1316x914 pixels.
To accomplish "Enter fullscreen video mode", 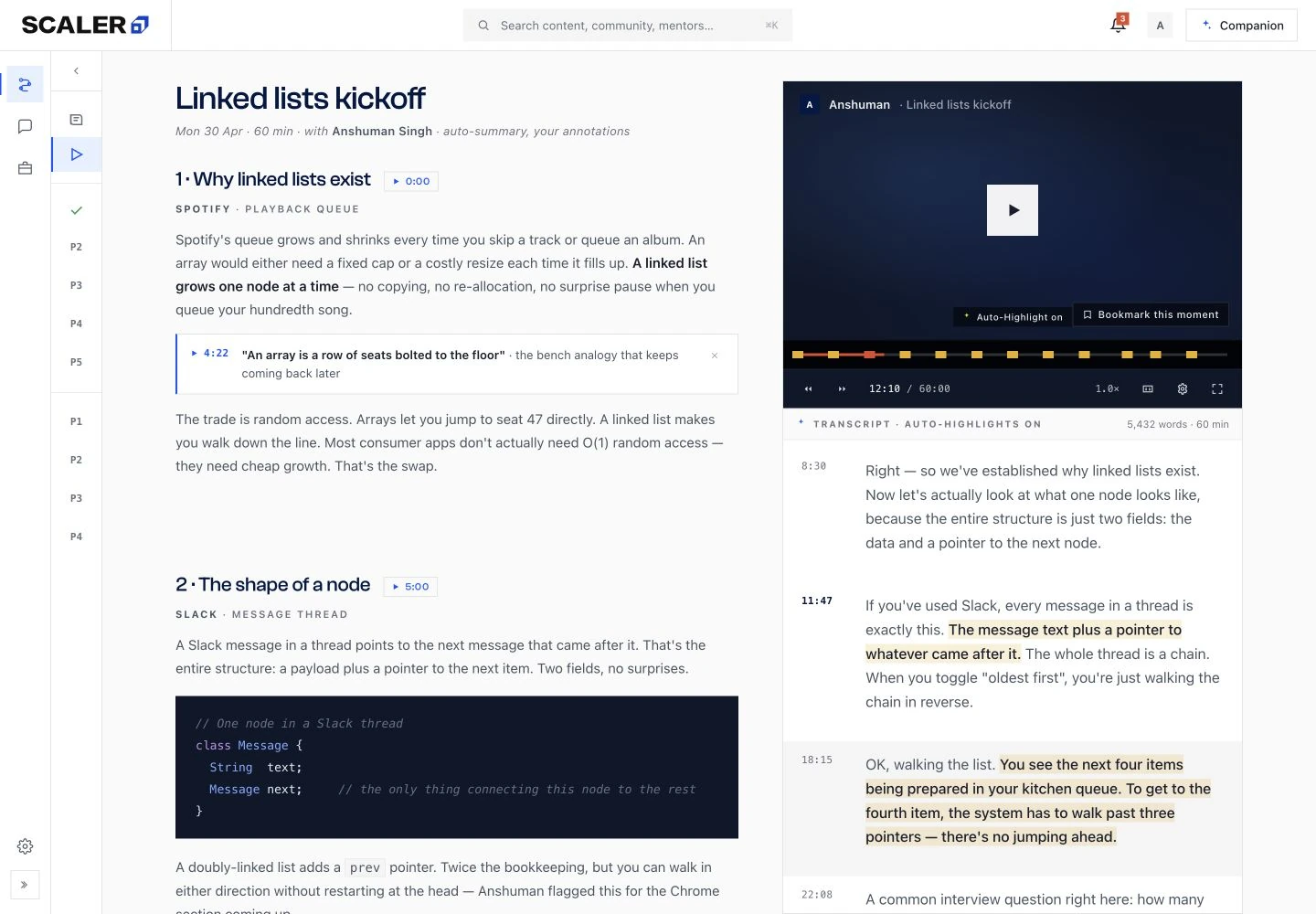I will click(x=1217, y=388).
